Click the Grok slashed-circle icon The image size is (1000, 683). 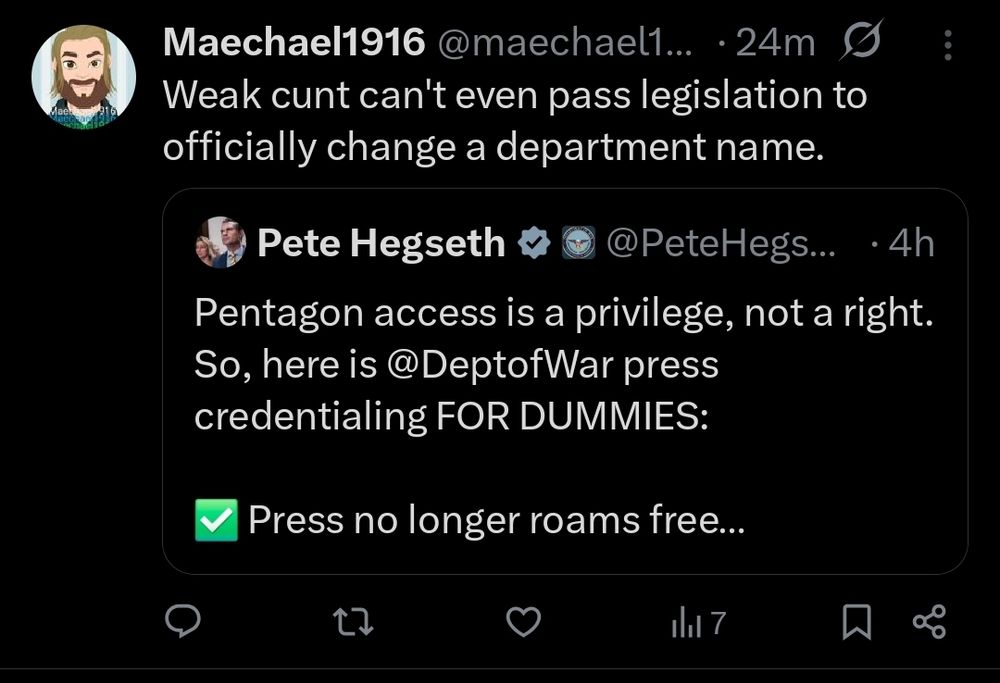tap(859, 42)
